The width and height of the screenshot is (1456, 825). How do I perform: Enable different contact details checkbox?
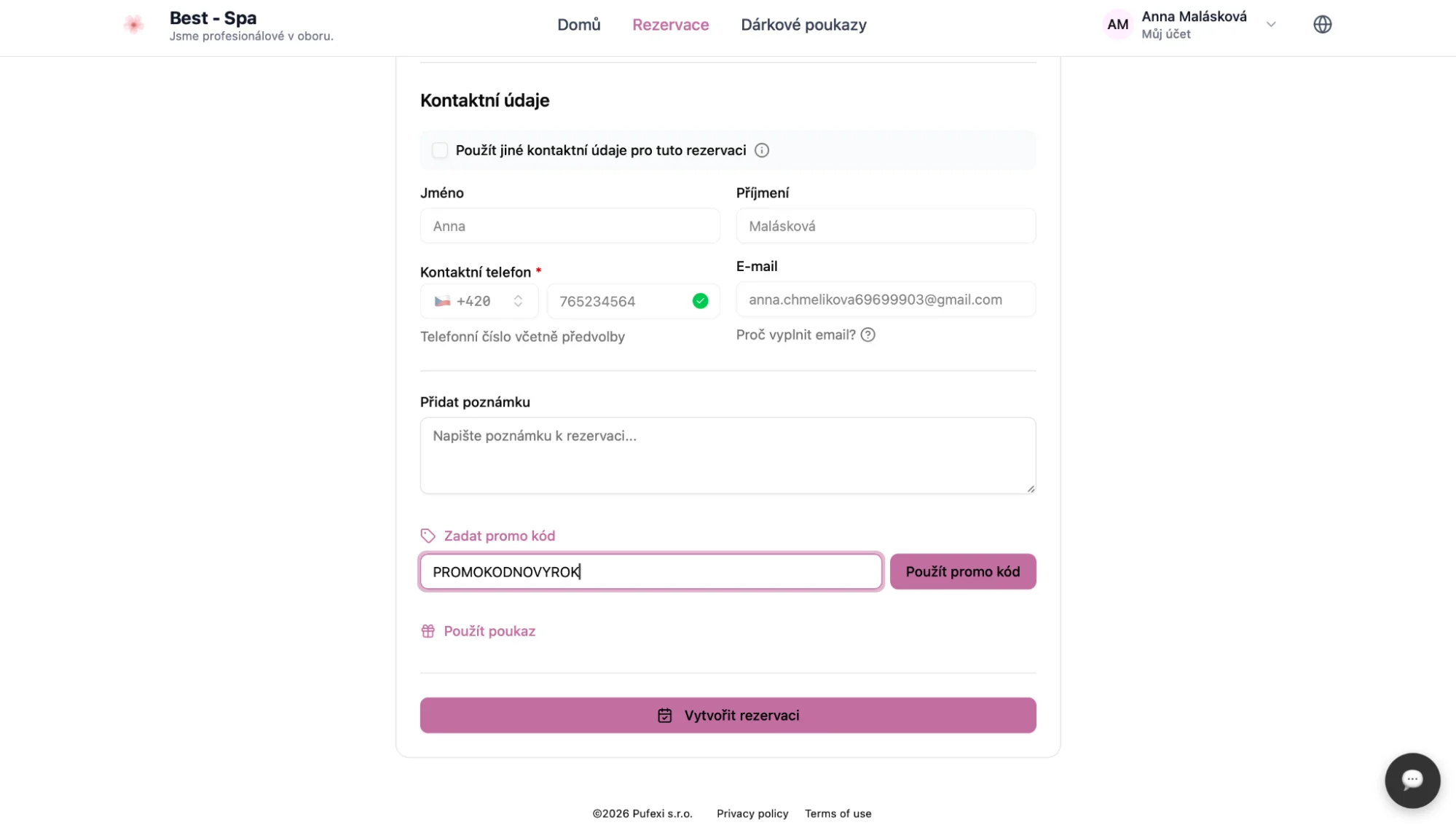pos(440,150)
